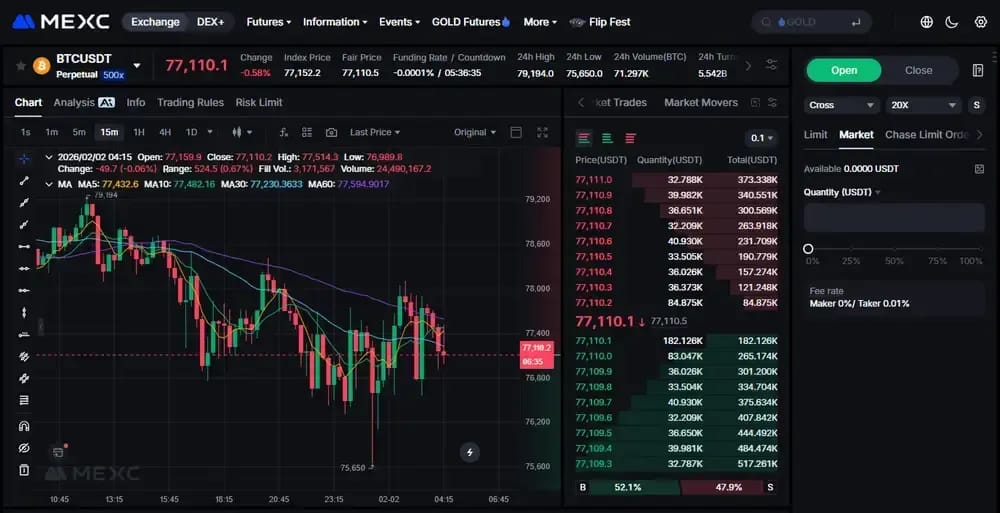This screenshot has height=513, width=1000.
Task: Show only sell orders in orderbook
Action: pos(631,138)
